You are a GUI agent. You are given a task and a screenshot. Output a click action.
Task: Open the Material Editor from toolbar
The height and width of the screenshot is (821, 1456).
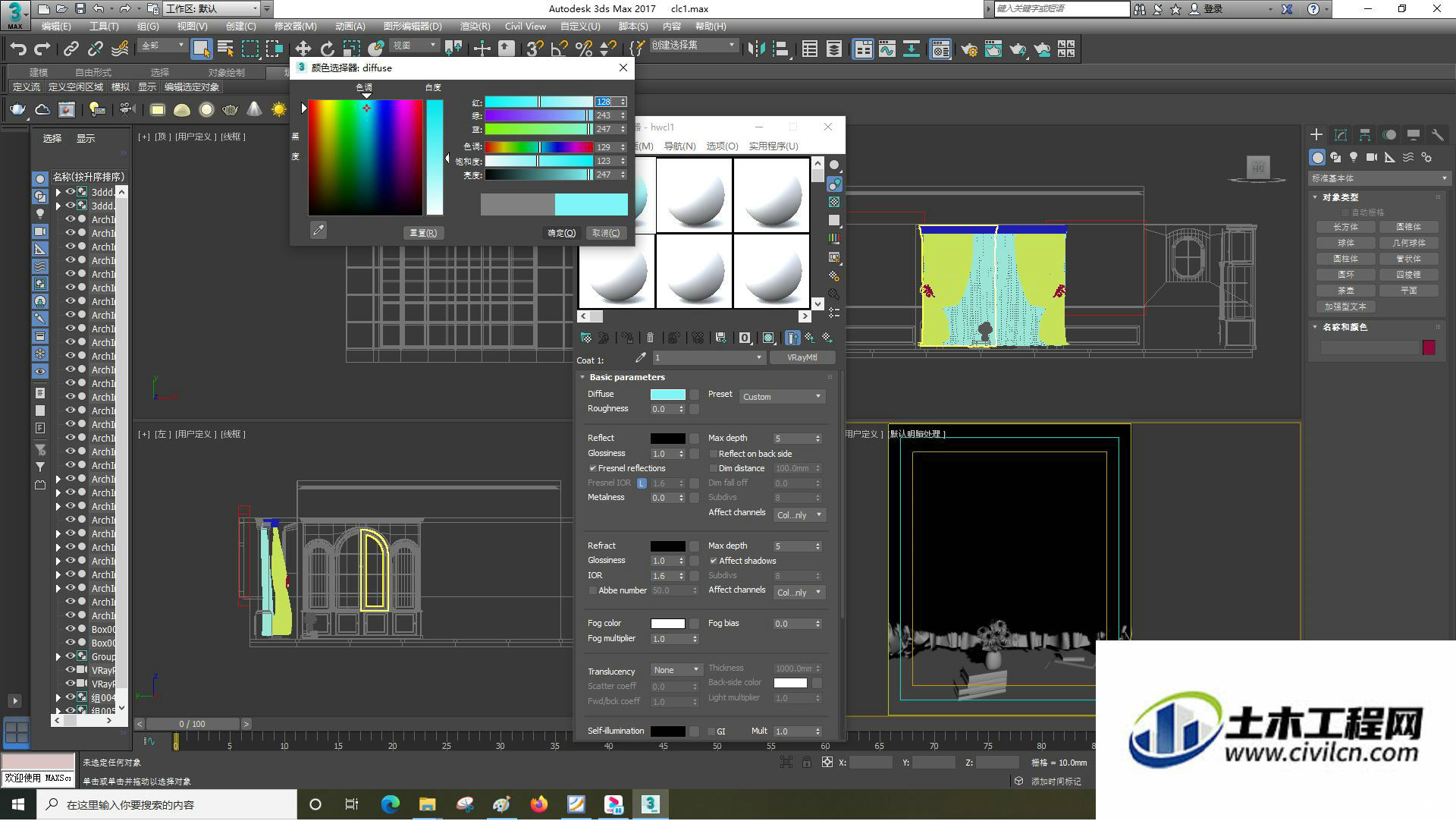pyautogui.click(x=940, y=49)
